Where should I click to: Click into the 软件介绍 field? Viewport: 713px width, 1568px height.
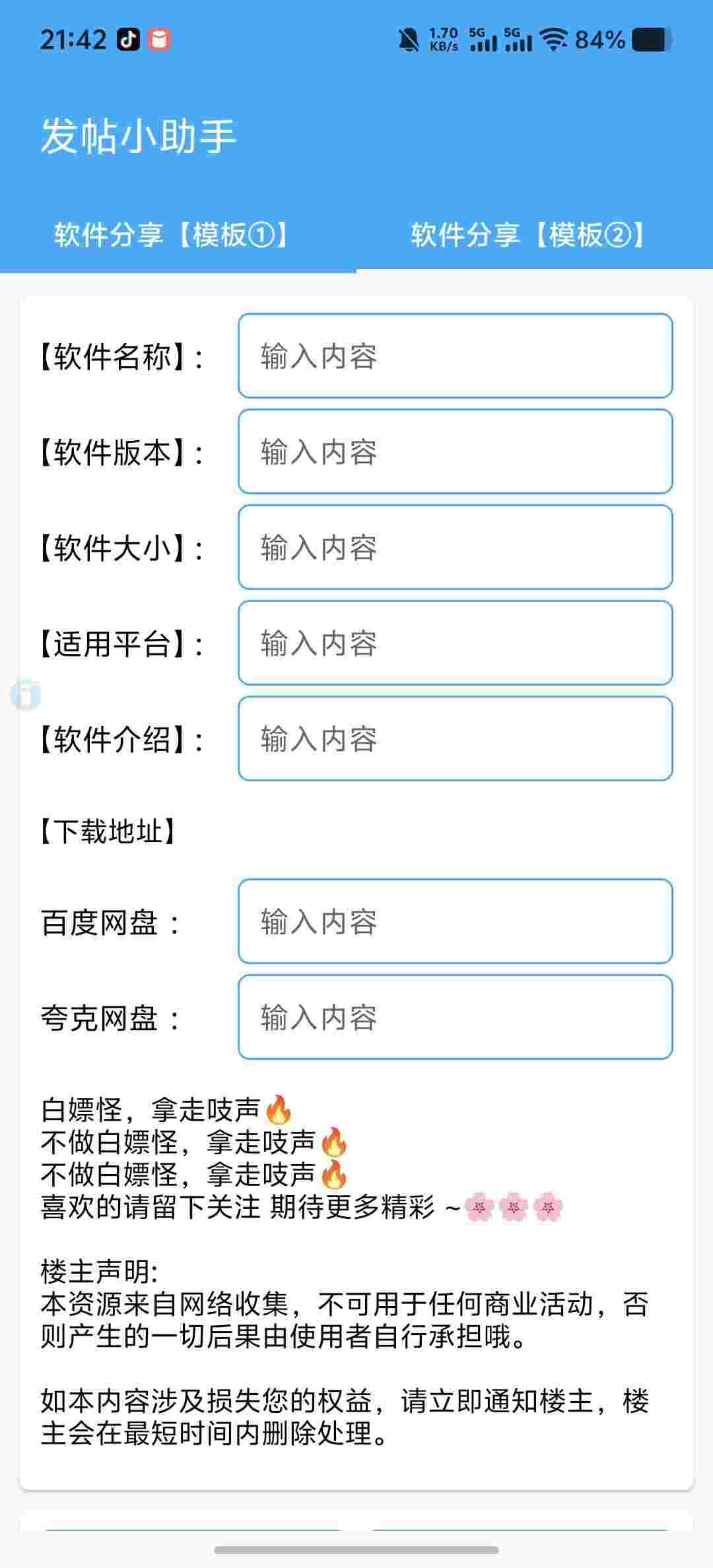point(456,738)
